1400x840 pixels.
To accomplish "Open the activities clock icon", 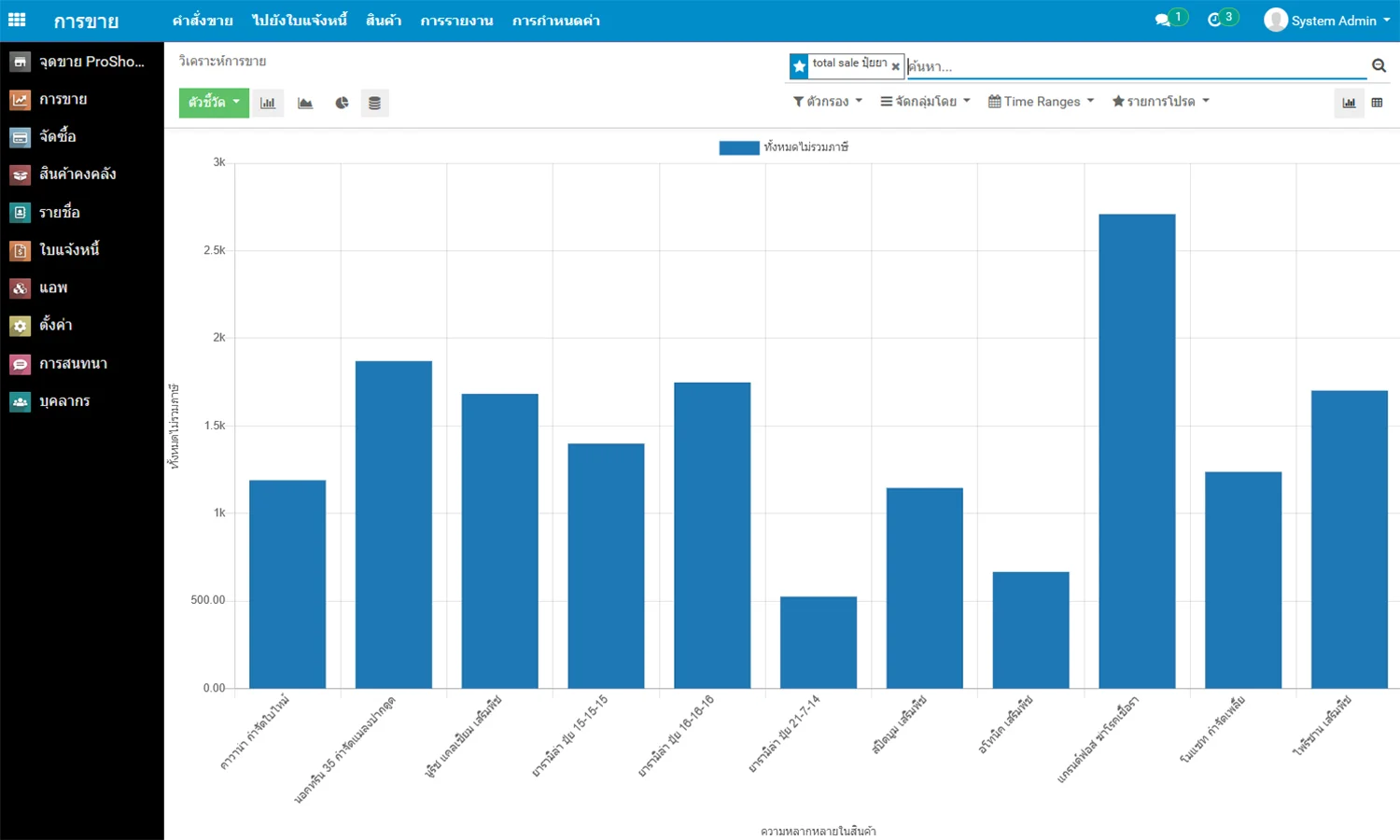I will pos(1214,20).
